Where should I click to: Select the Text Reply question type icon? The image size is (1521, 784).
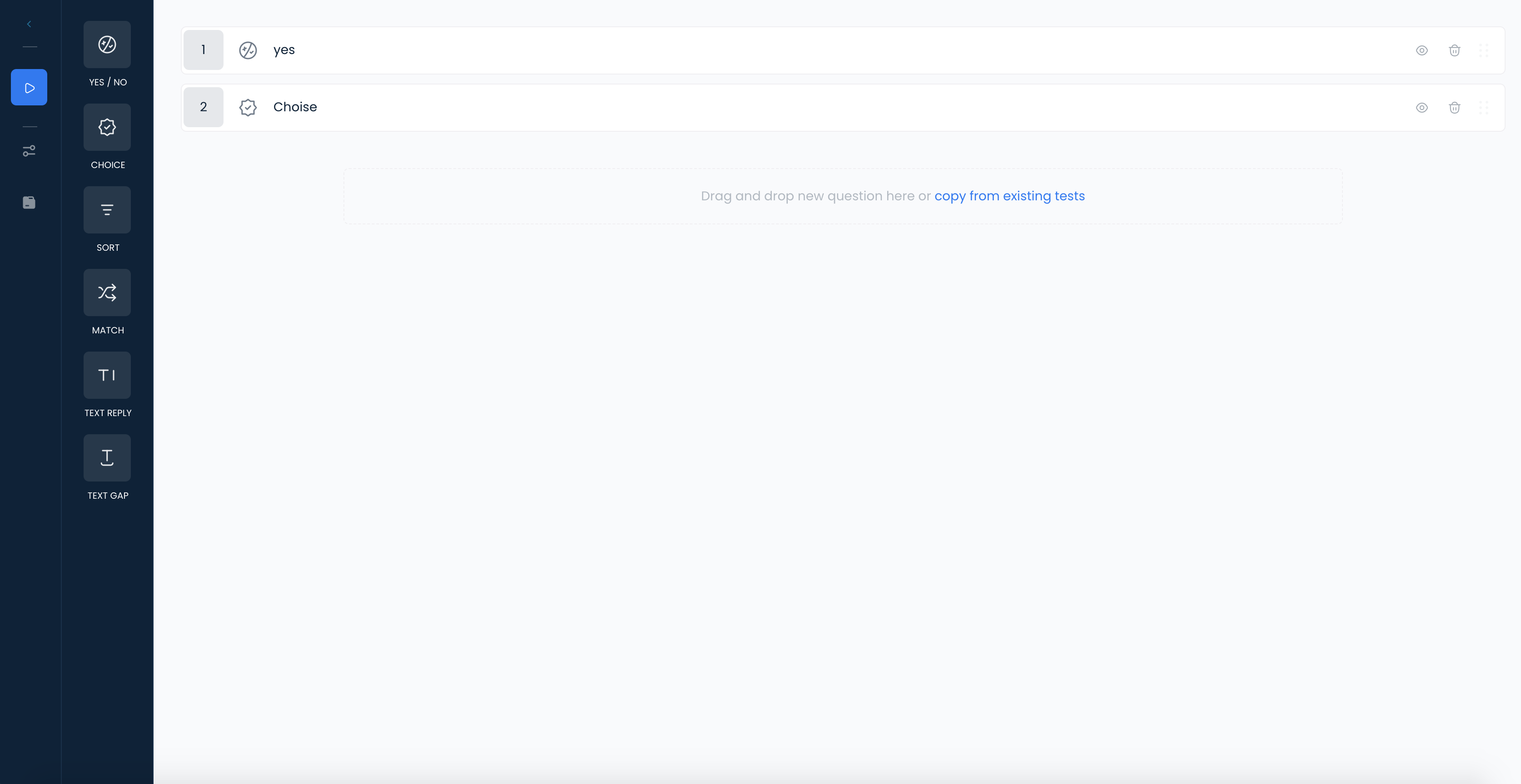coord(107,376)
